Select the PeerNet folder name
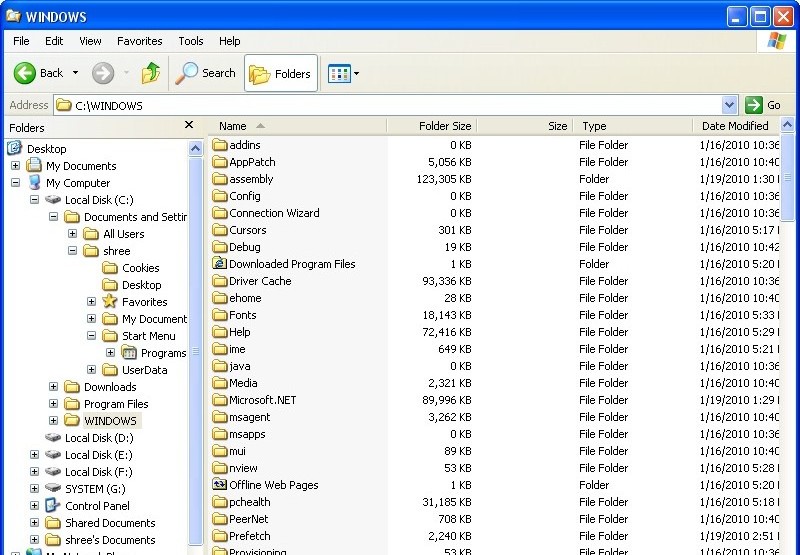800x555 pixels. [248, 519]
